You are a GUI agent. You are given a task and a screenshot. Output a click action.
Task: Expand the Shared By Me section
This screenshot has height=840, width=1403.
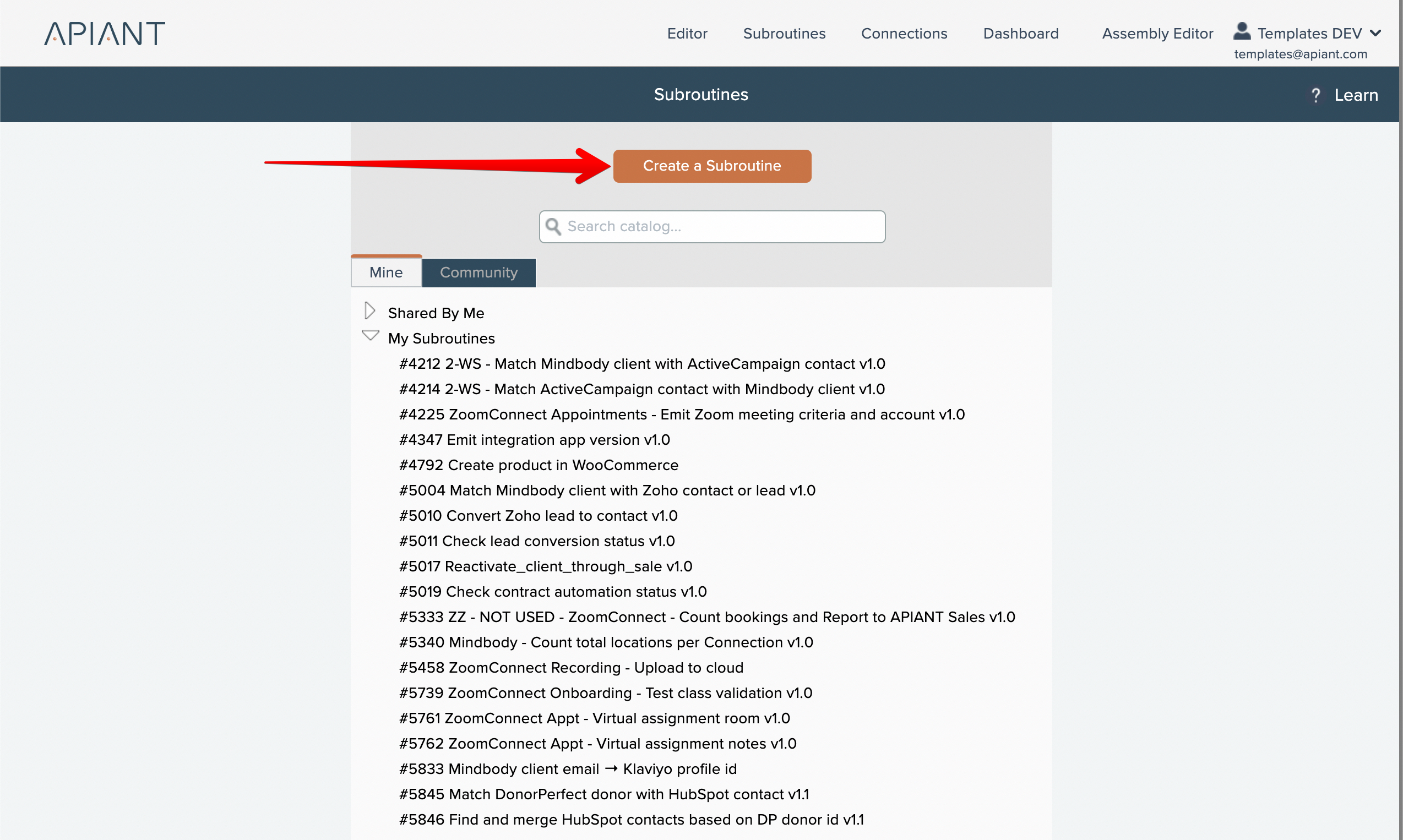[369, 311]
